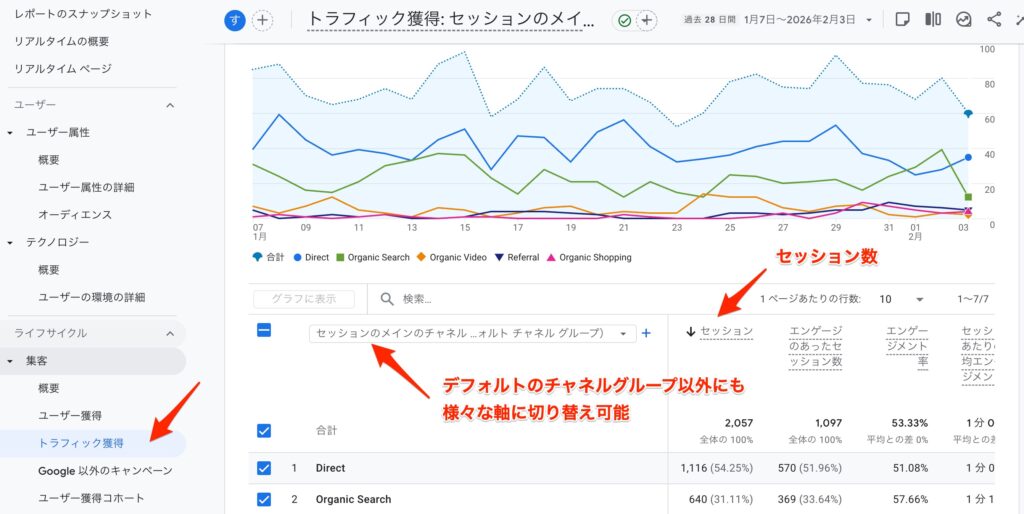Image resolution: width=1024 pixels, height=514 pixels.
Task: Sort by the セッション column header
Action: click(726, 331)
